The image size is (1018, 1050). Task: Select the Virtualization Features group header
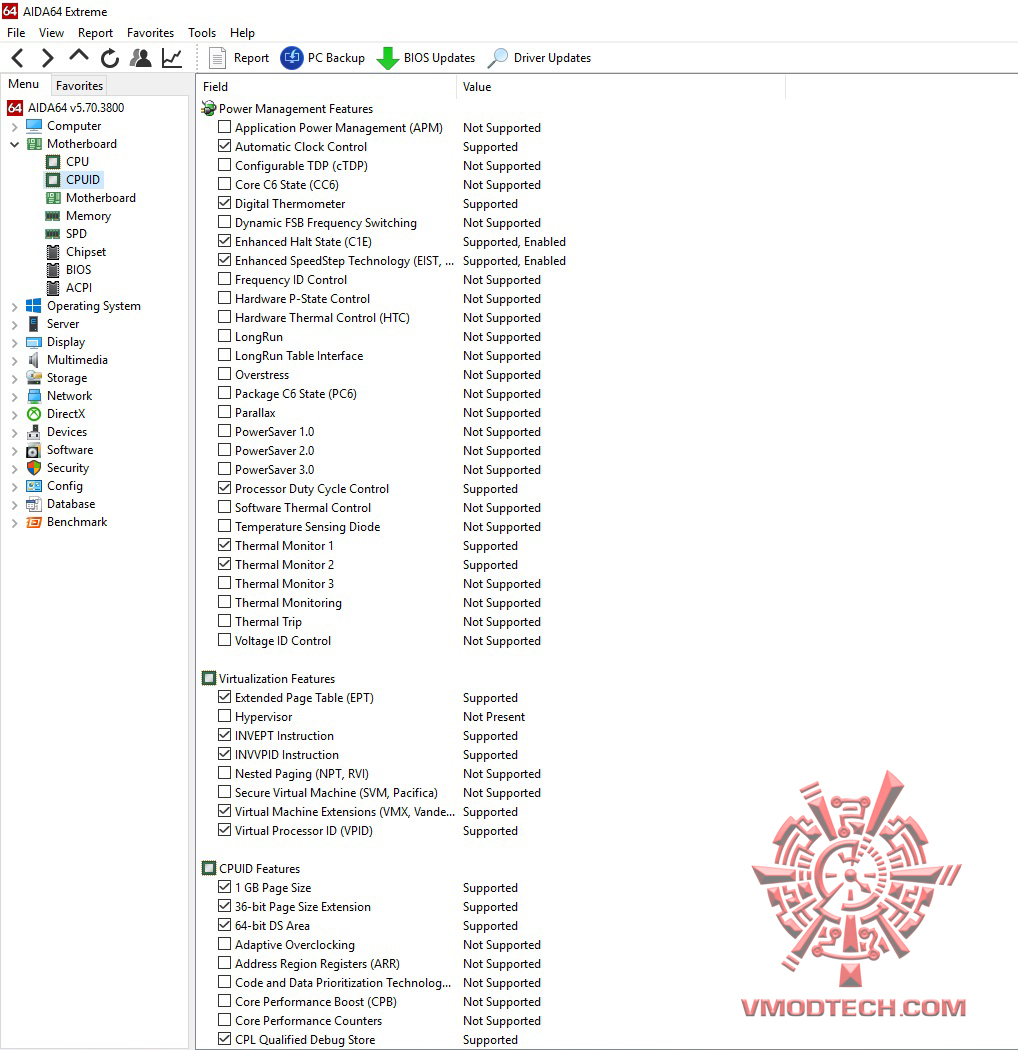point(277,679)
